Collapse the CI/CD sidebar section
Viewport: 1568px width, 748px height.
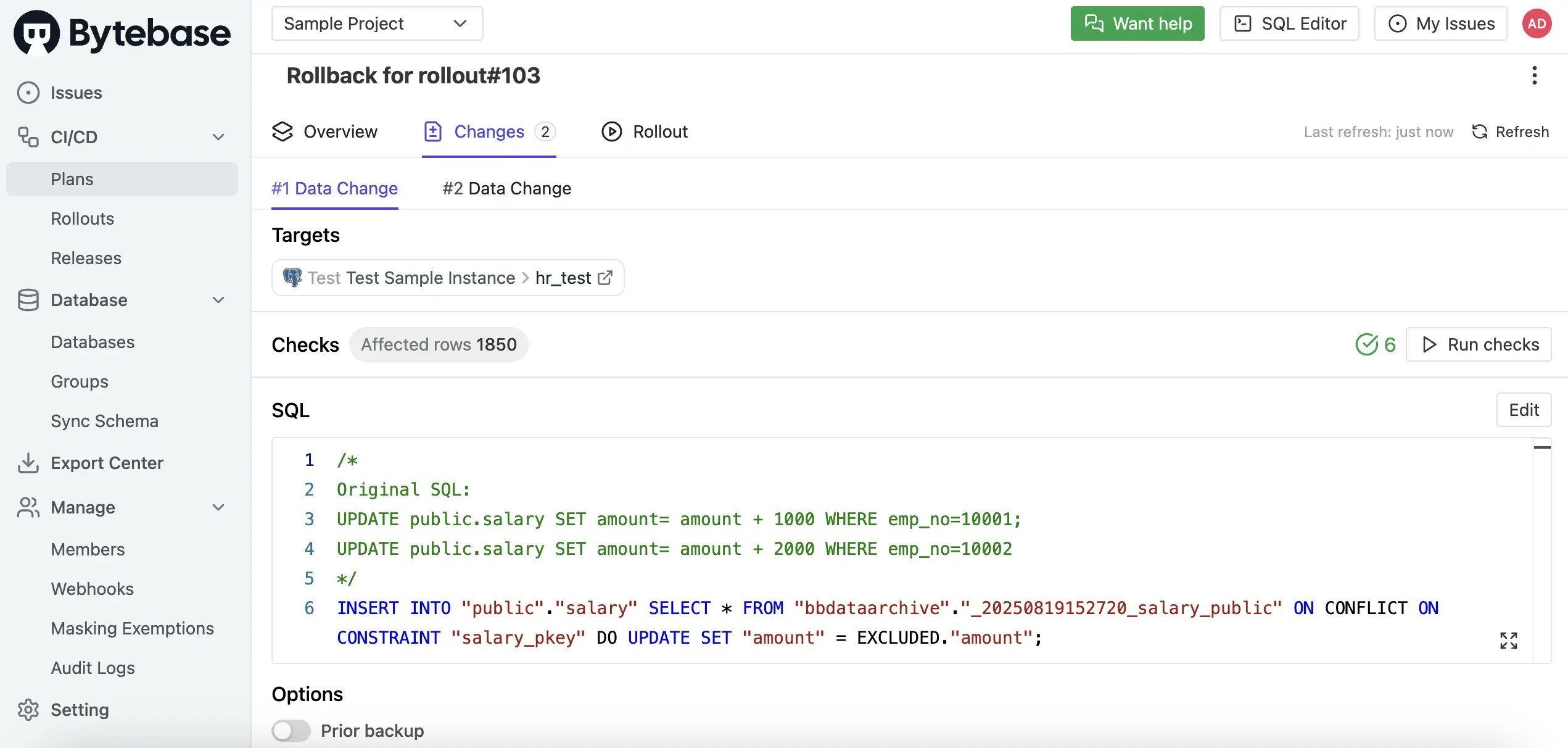tap(218, 137)
